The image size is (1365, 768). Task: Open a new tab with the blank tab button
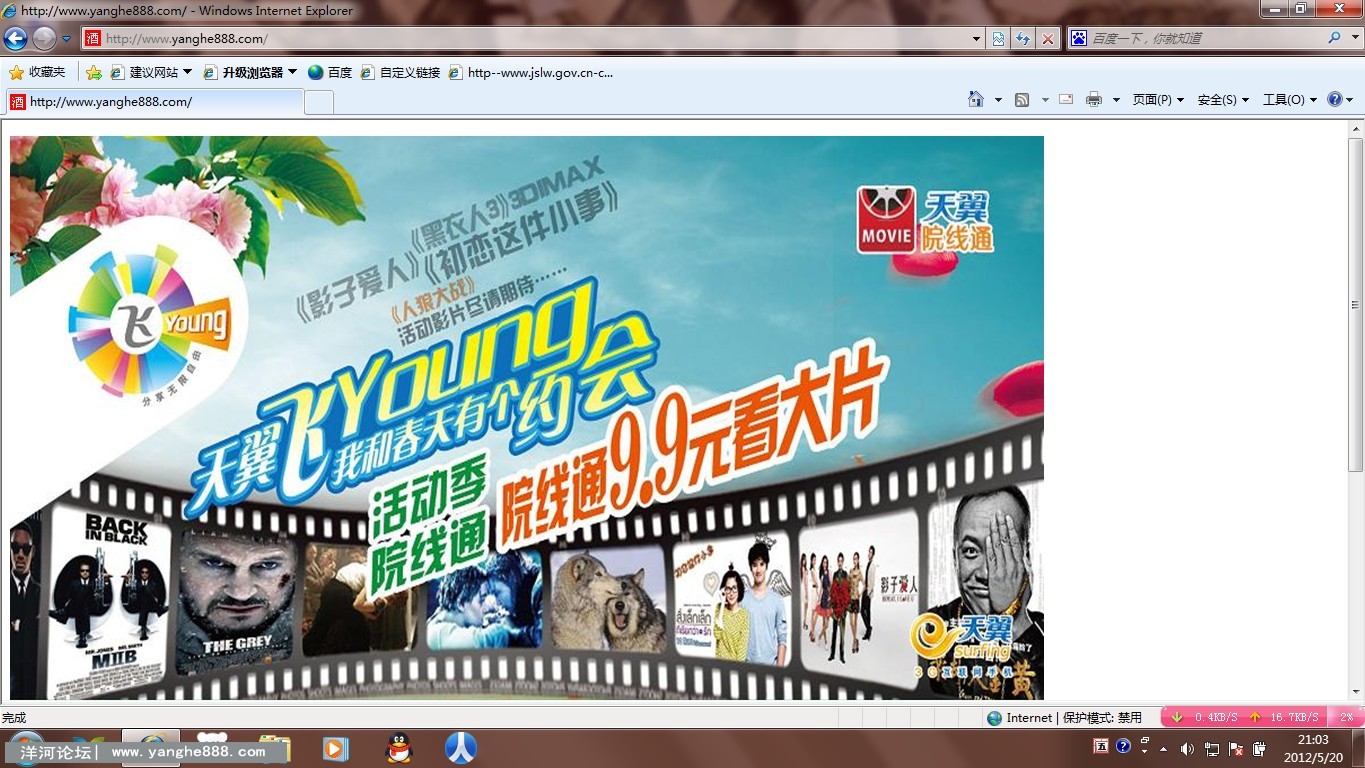pos(318,102)
